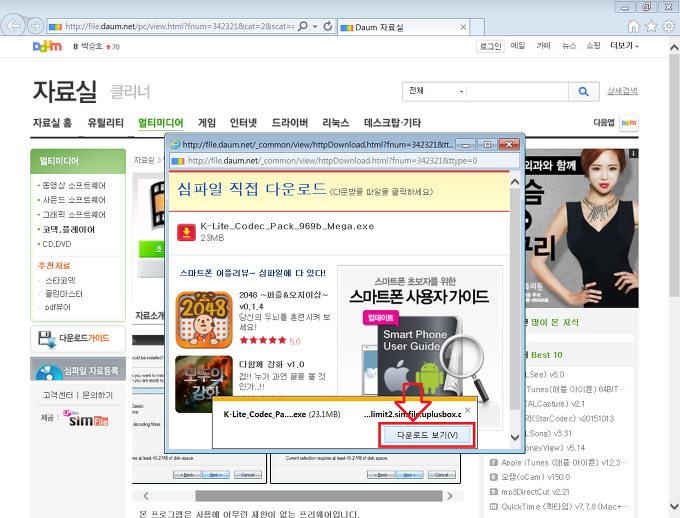
Task: Open 그래픽 소프트웨어 in sidebar
Action: pos(74,215)
